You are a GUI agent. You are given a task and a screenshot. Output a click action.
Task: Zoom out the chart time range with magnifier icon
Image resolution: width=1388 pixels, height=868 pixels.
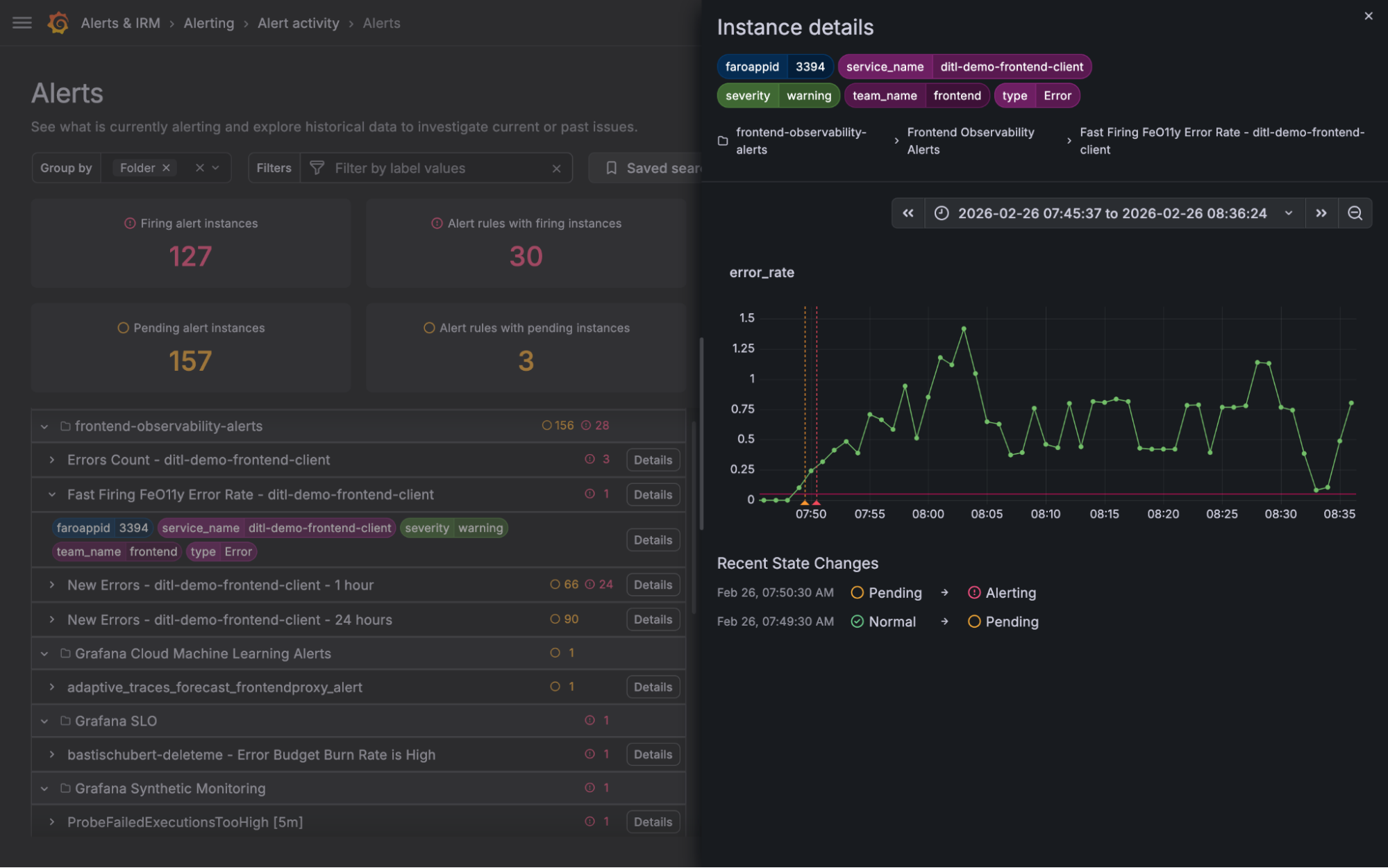[1355, 213]
